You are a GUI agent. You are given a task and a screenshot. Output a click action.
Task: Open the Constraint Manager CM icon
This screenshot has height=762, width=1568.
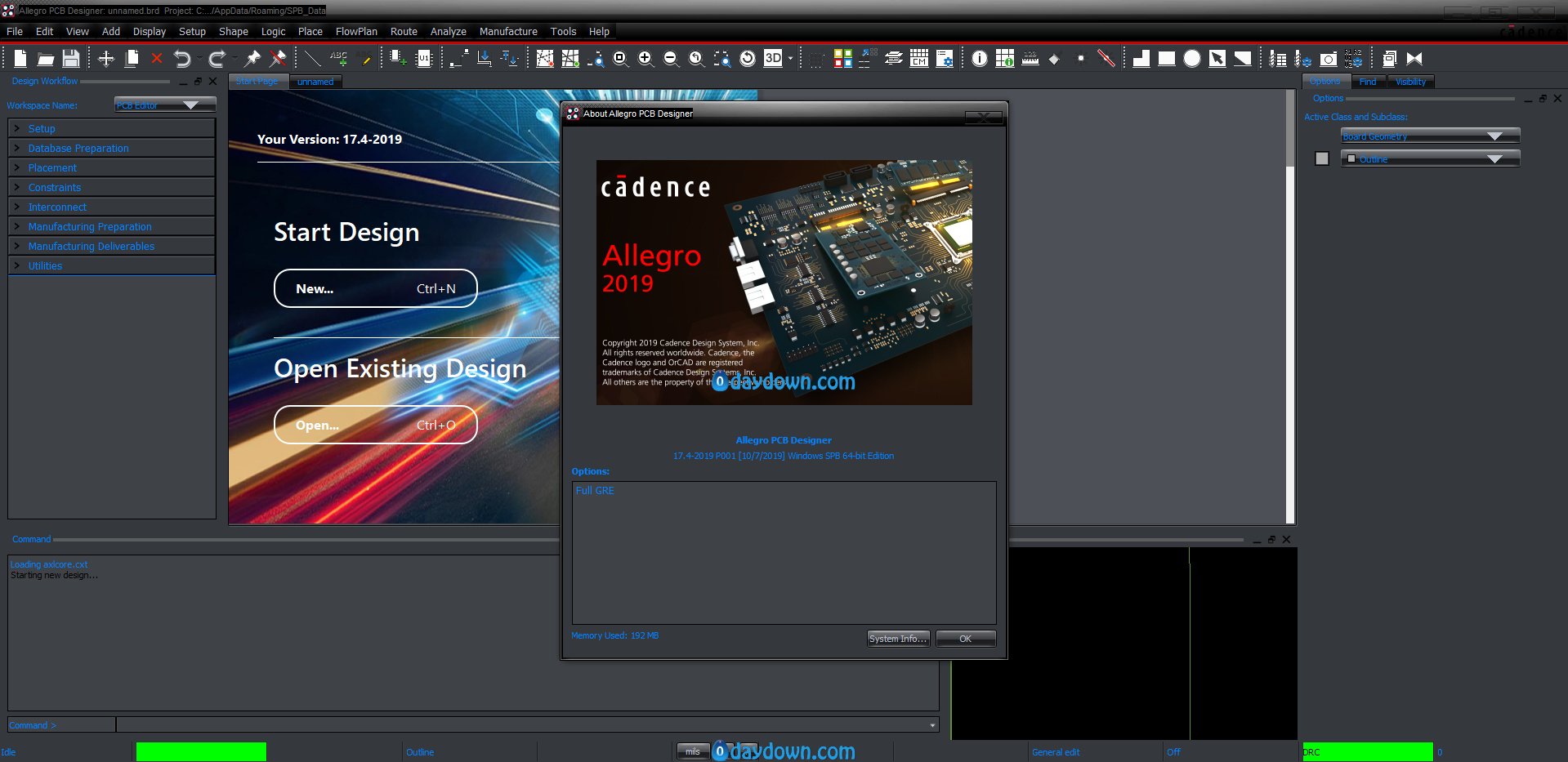(919, 58)
